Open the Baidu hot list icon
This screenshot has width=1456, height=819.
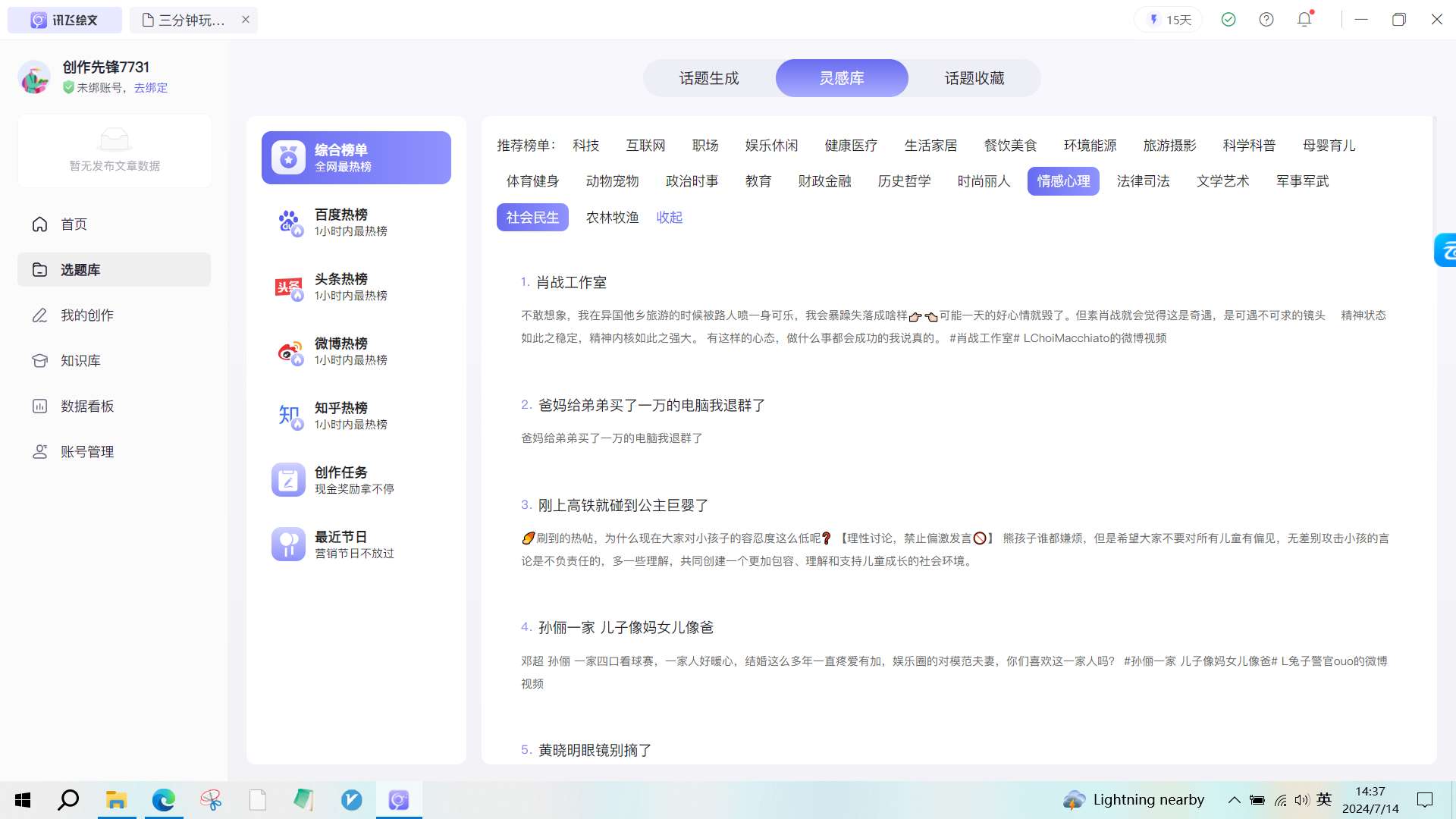point(289,222)
